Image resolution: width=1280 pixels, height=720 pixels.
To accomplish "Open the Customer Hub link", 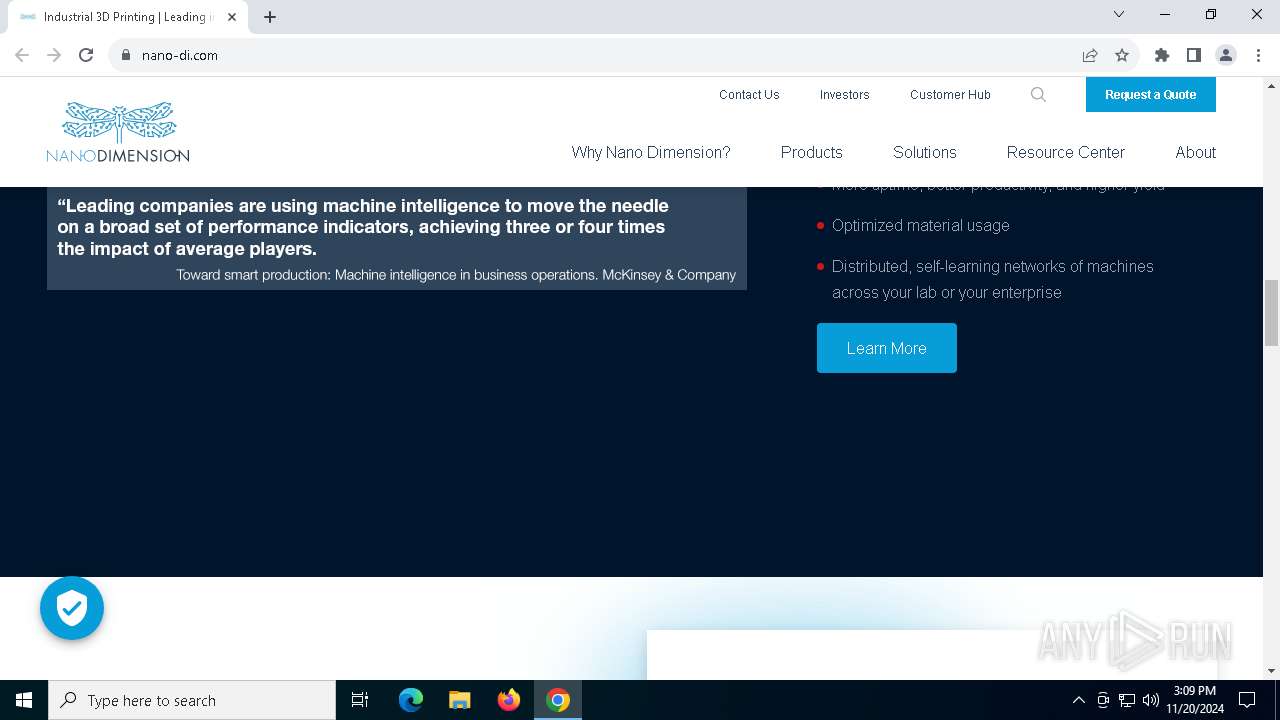I will pos(950,94).
